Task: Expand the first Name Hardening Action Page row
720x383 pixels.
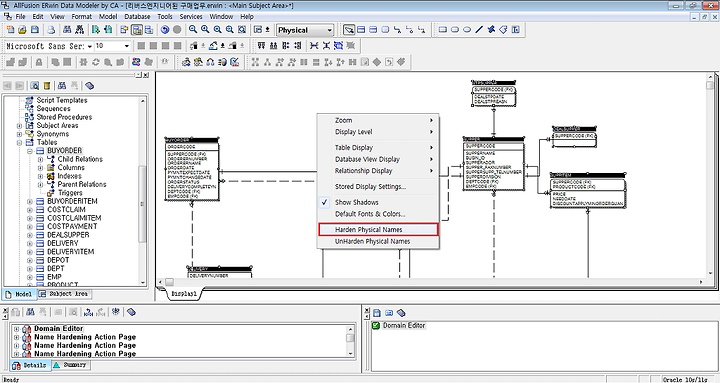Action: click(x=17, y=337)
